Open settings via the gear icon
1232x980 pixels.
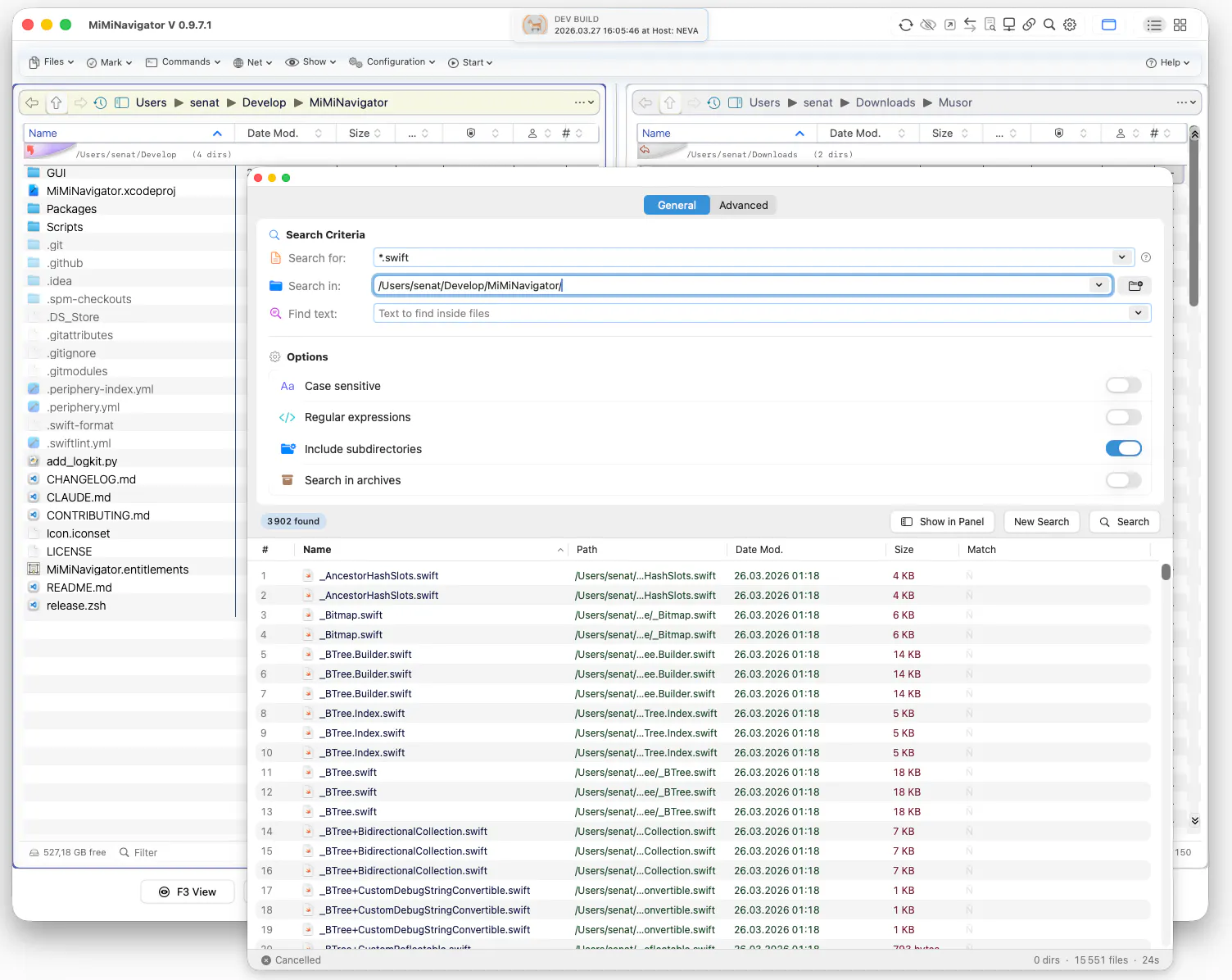tap(1070, 25)
